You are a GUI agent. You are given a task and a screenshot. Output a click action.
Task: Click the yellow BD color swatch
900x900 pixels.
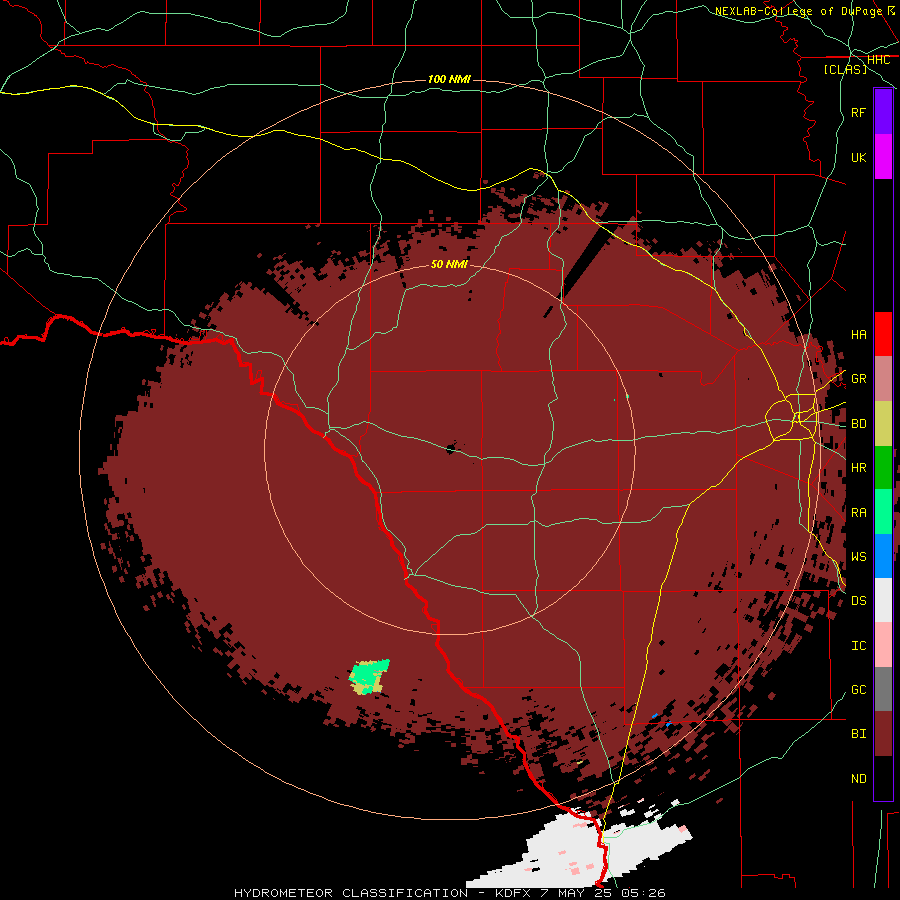(883, 424)
